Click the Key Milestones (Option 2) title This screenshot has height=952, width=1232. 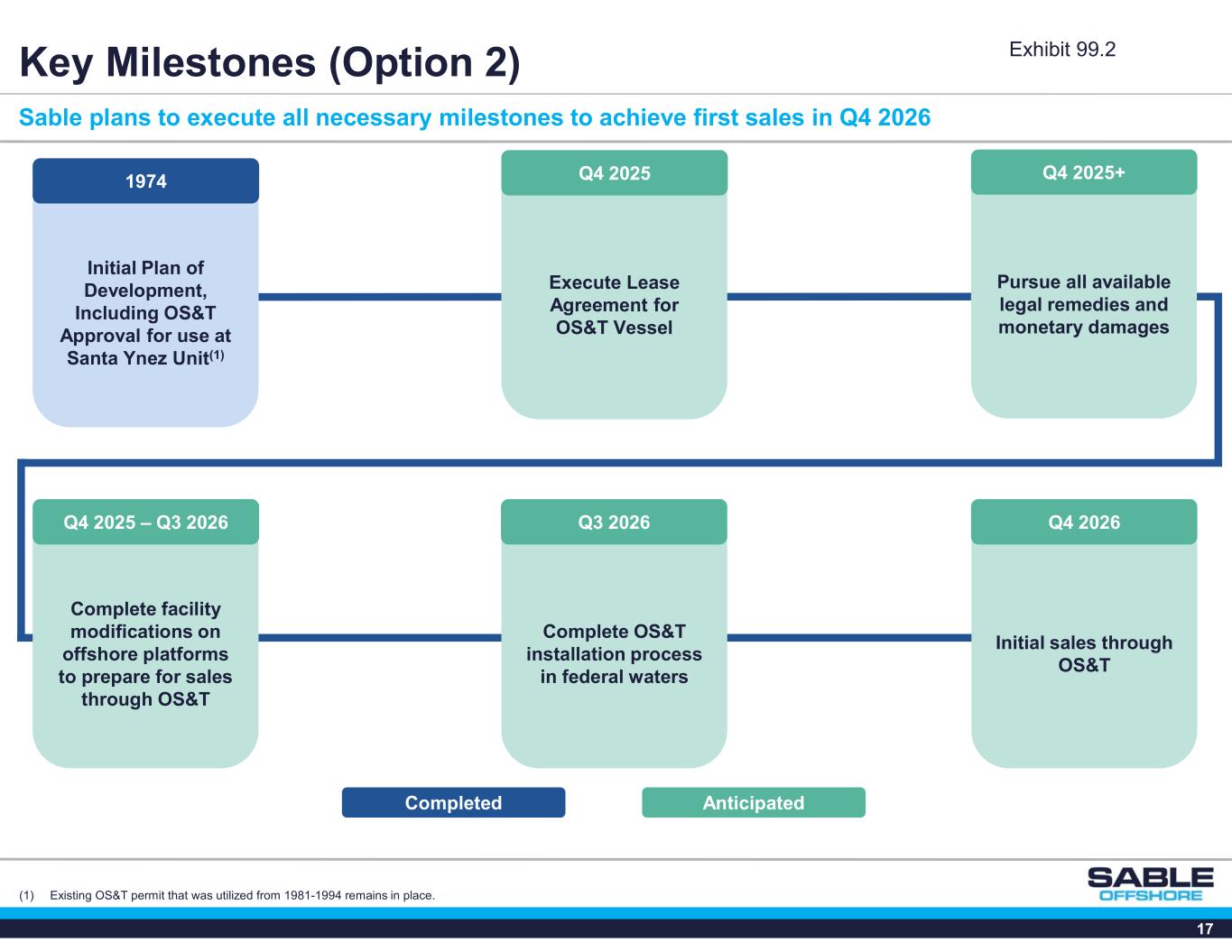270,62
